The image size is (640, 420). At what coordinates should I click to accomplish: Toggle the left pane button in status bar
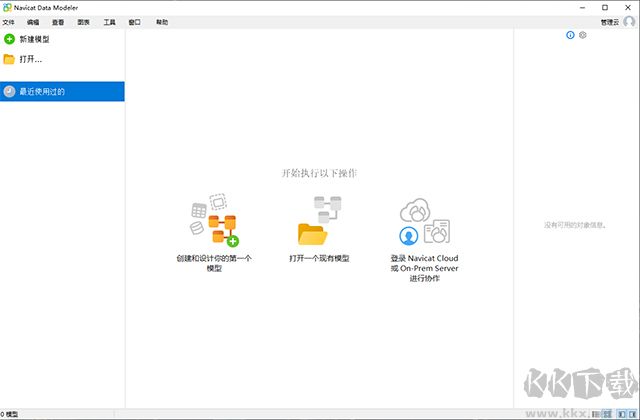coord(622,414)
